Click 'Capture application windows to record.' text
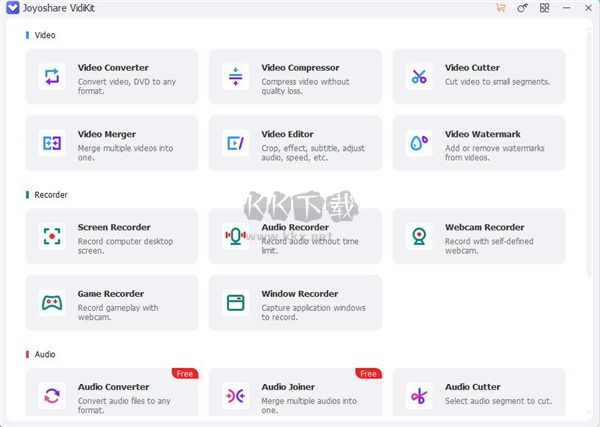The image size is (600, 427). click(313, 313)
